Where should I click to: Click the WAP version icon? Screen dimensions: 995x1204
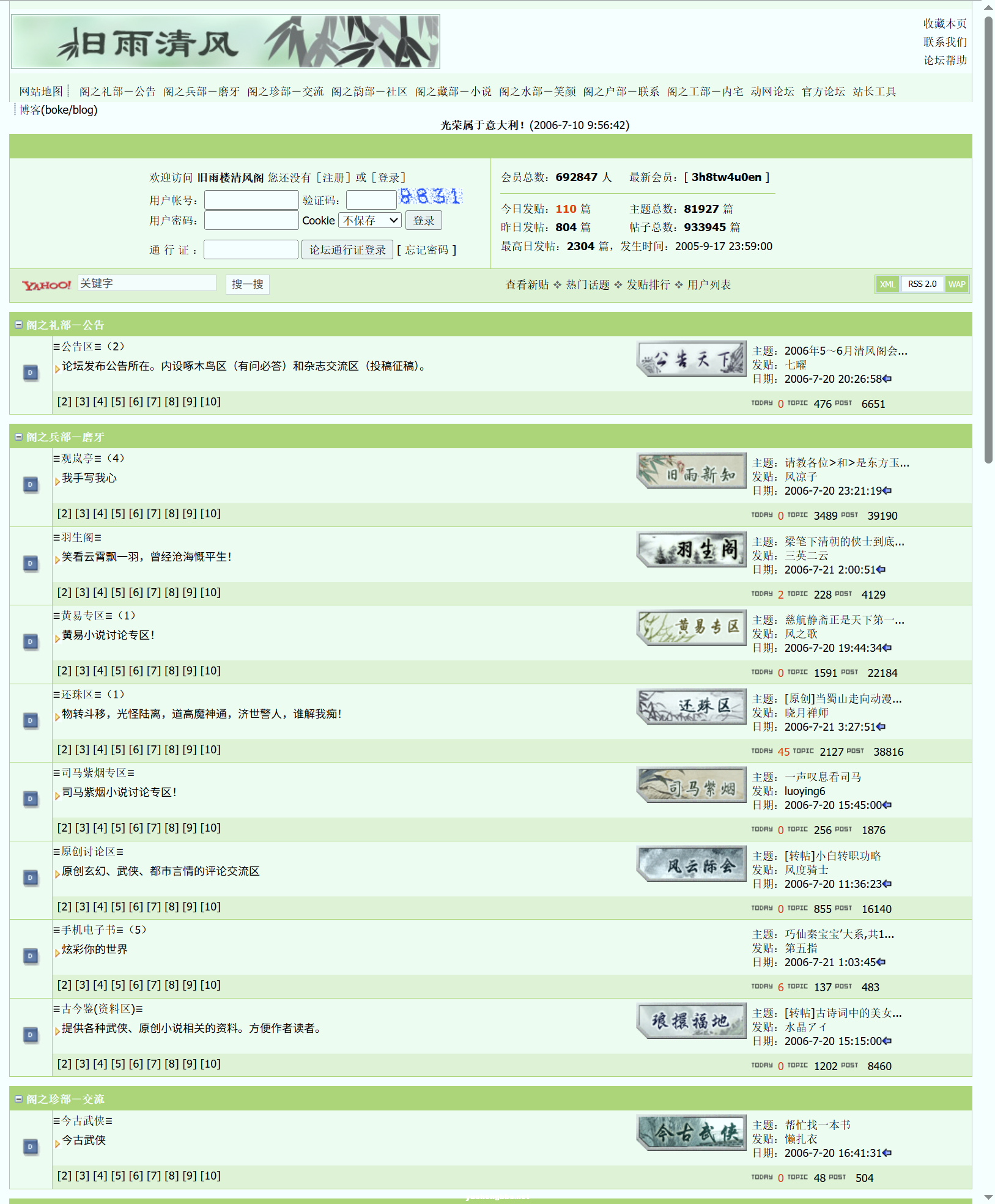tap(957, 284)
